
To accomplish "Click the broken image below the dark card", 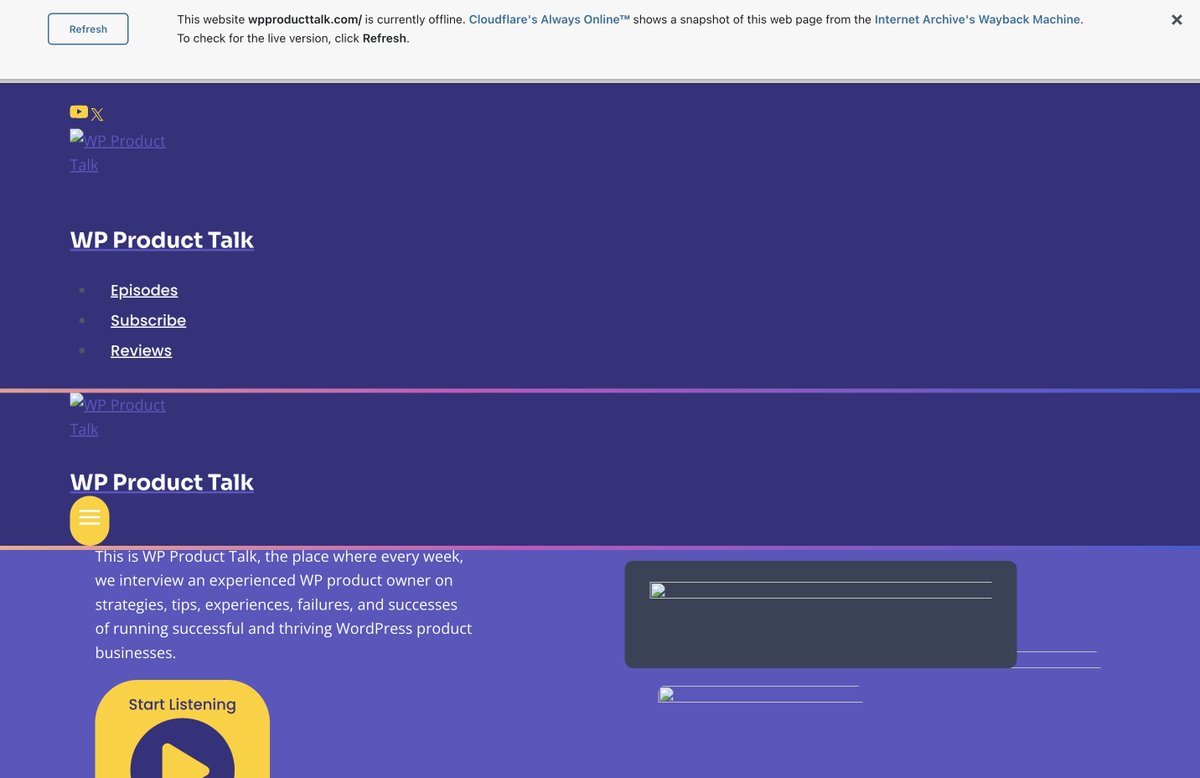I will click(x=760, y=694).
